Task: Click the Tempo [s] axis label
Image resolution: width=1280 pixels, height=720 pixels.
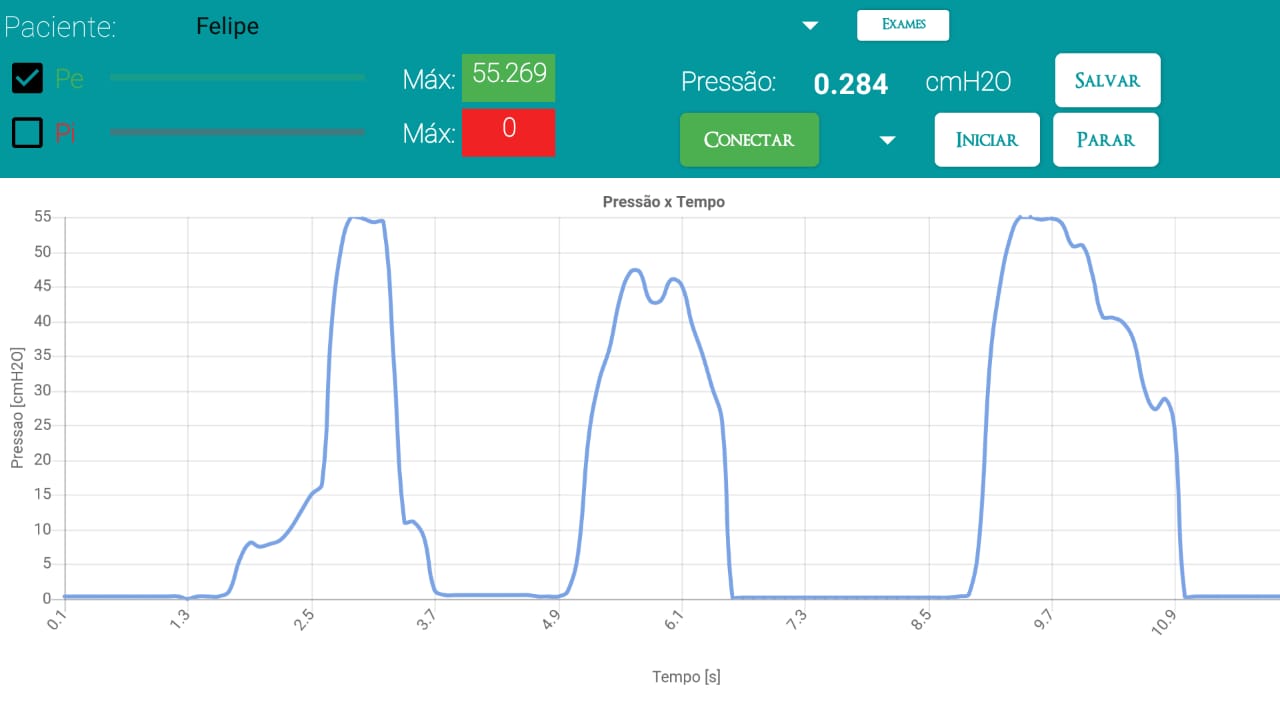Action: [686, 677]
